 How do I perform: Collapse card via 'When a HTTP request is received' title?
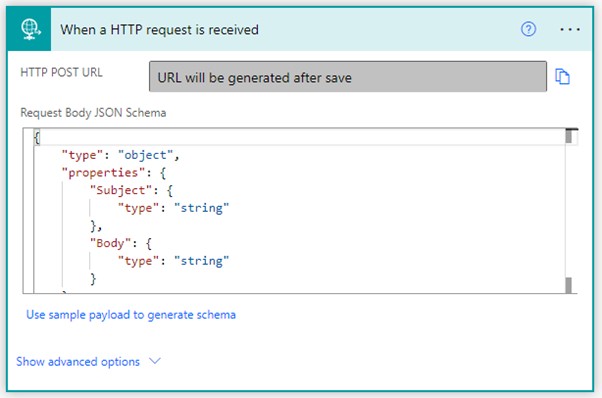159,30
